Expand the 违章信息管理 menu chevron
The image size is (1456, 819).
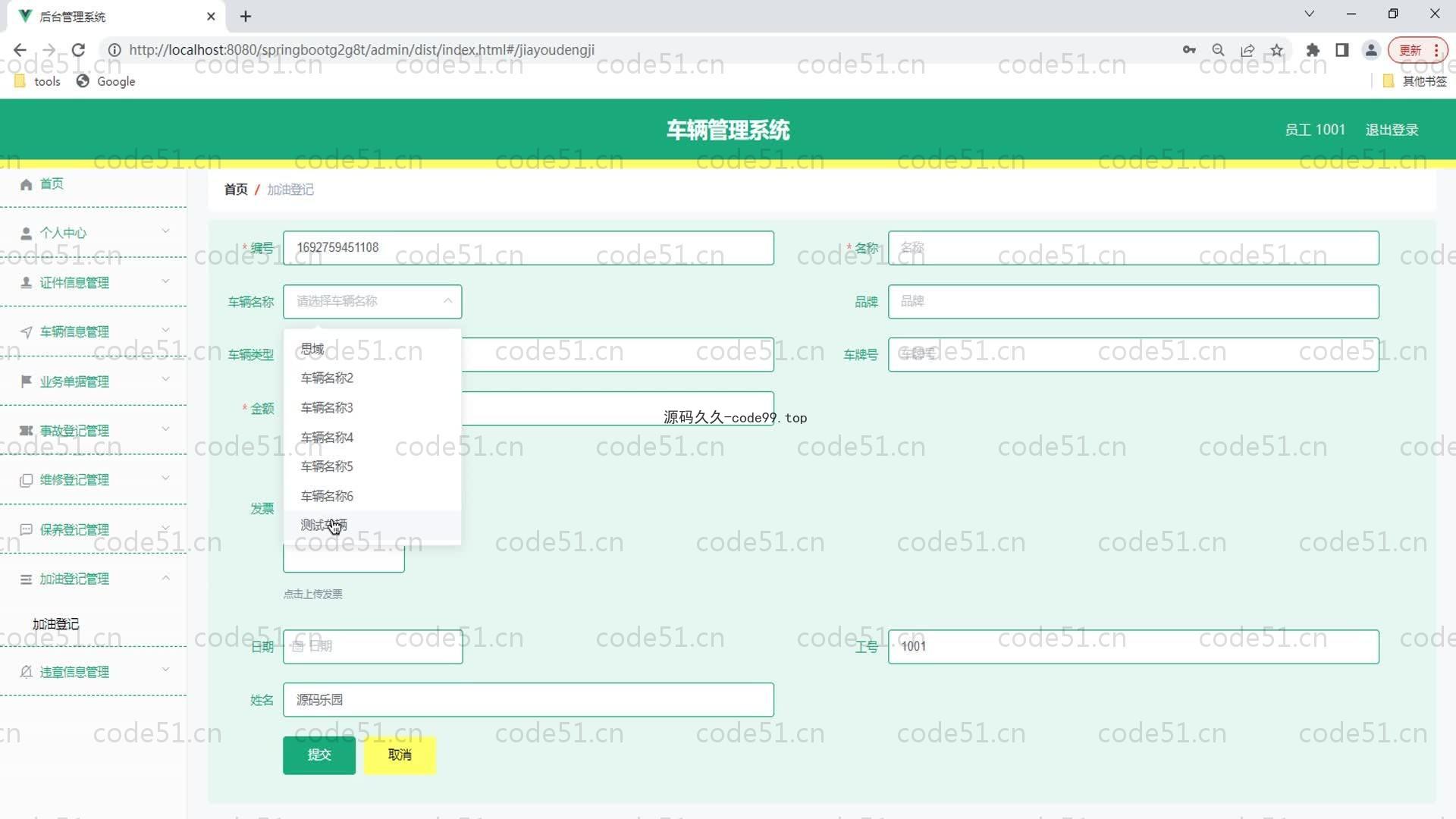pyautogui.click(x=165, y=670)
